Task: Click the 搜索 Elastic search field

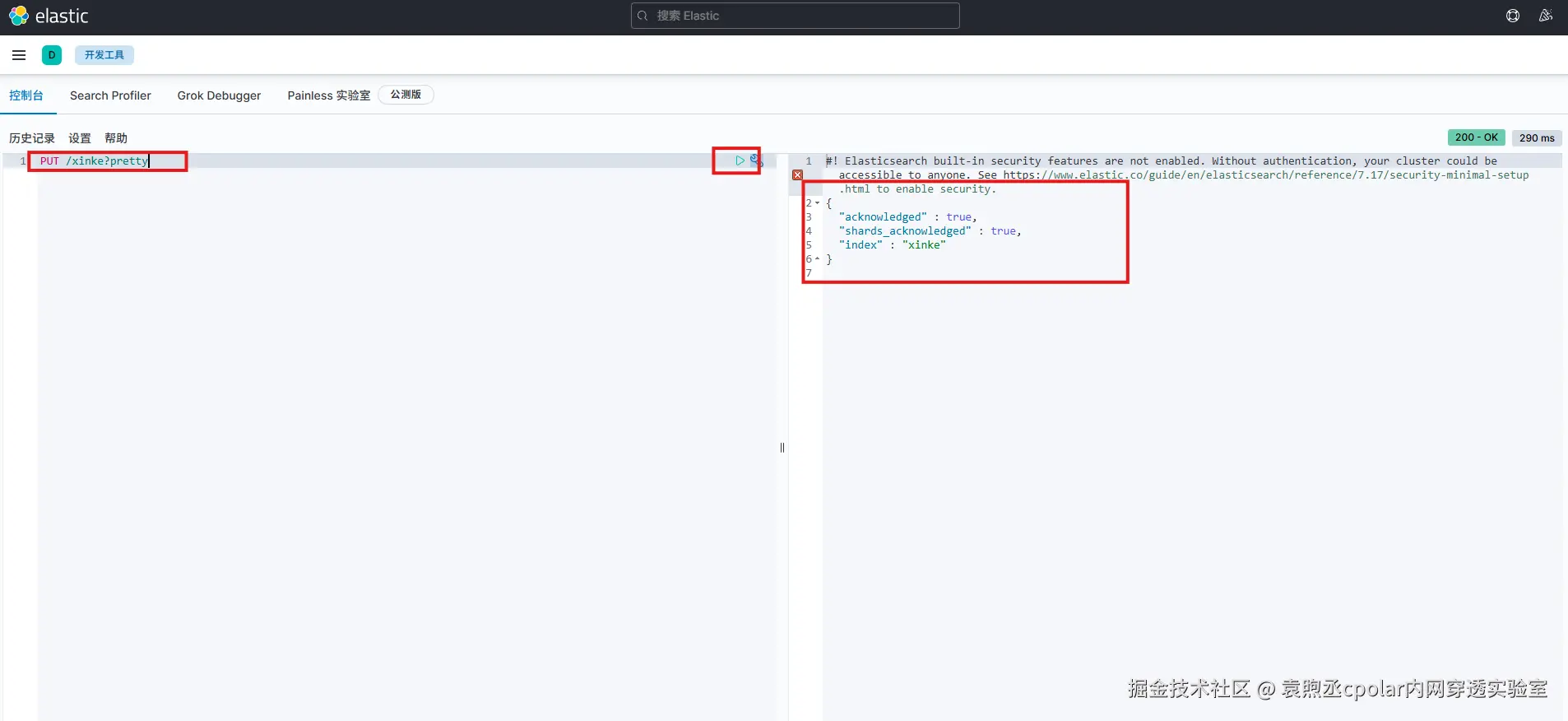Action: (x=795, y=16)
